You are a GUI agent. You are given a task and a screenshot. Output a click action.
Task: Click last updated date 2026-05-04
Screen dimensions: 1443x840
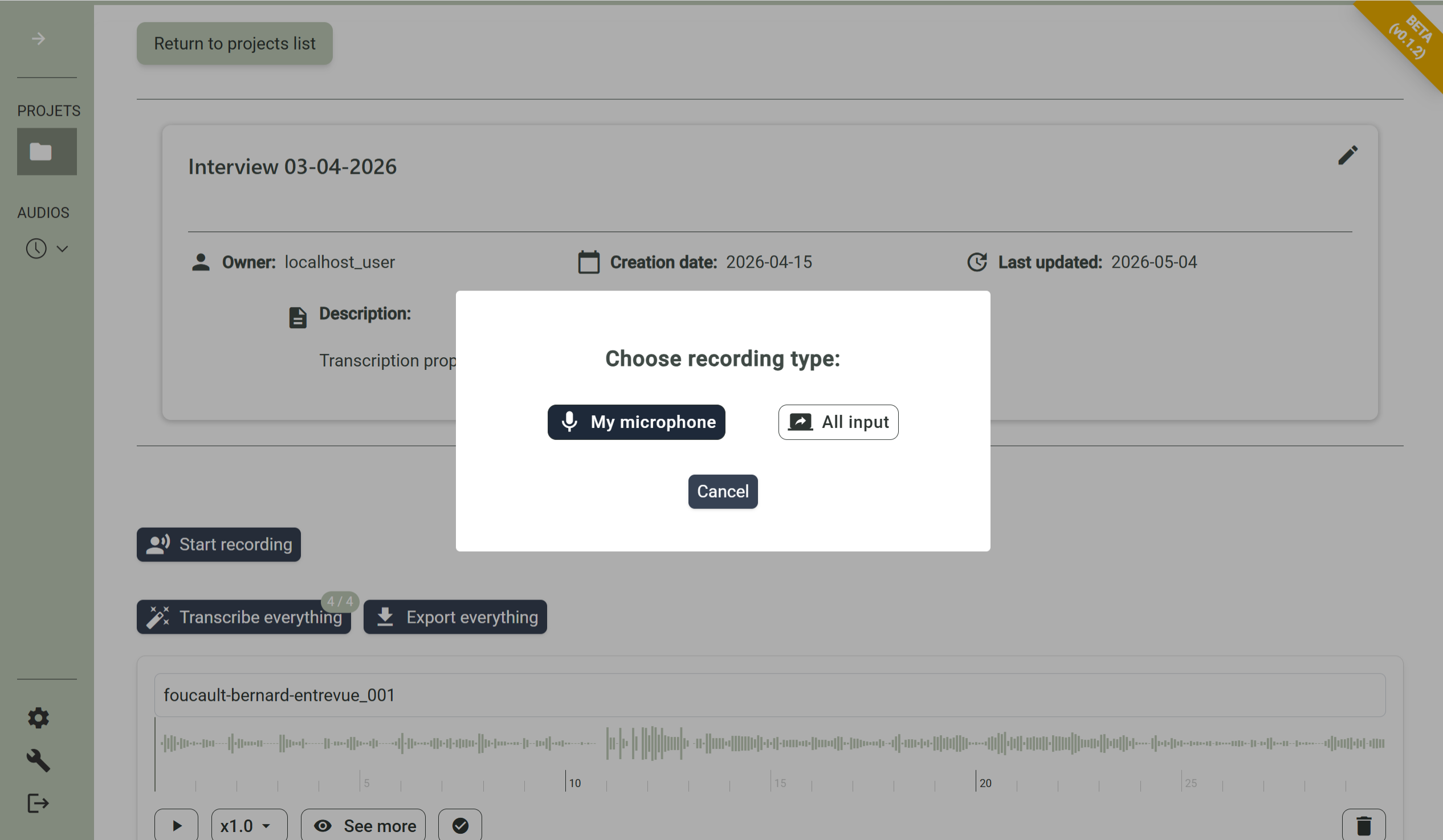(1154, 262)
